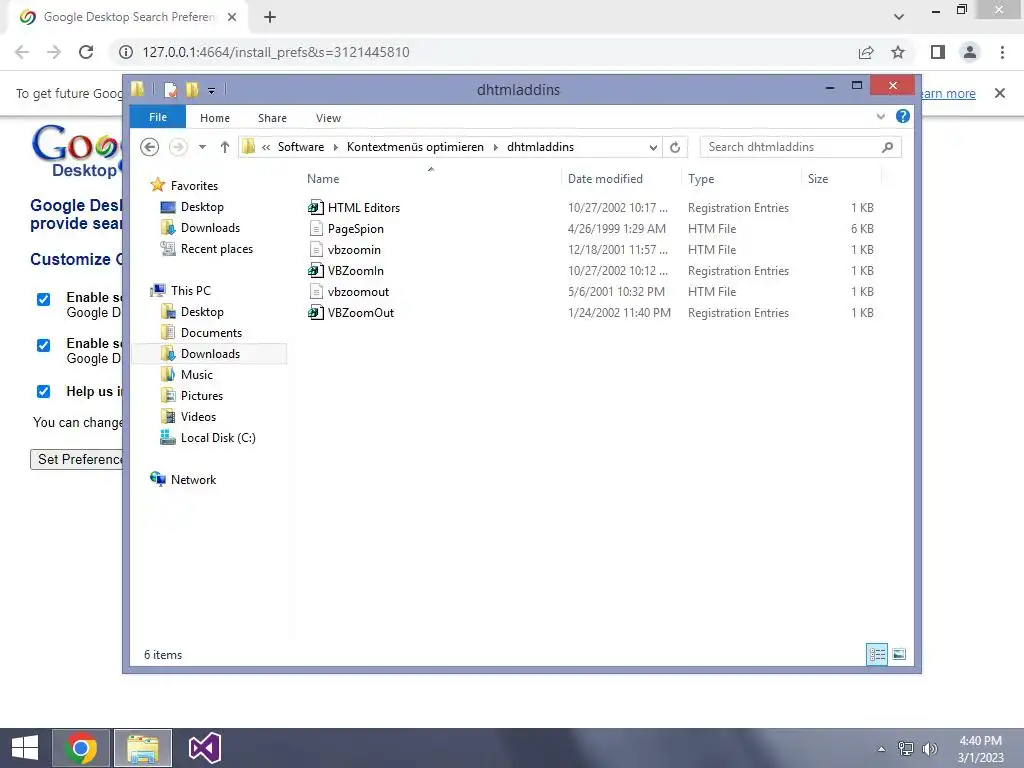Follow the Learn more link
1024x768 pixels.
[948, 93]
